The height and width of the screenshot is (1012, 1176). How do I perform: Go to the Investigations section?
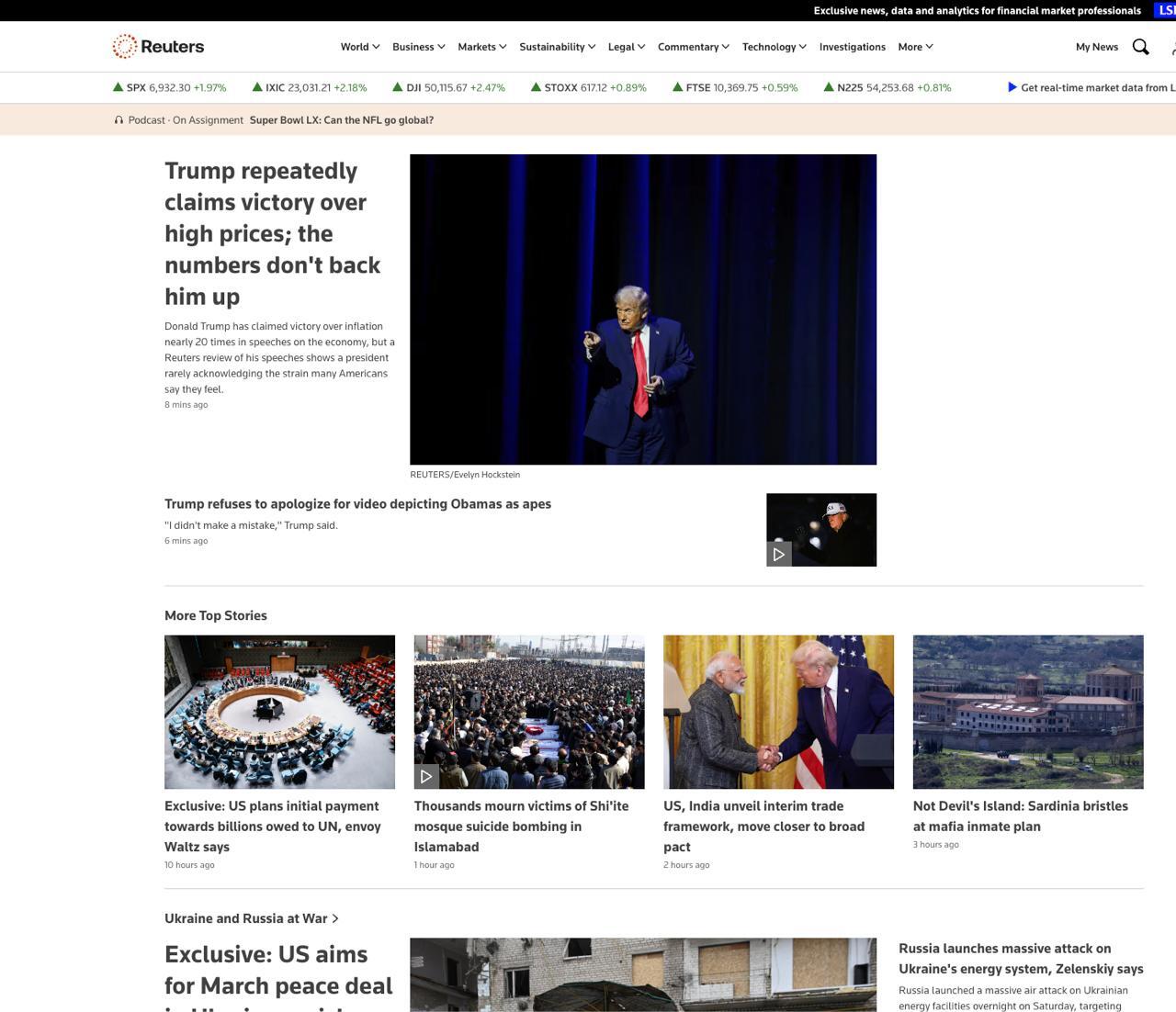[852, 47]
